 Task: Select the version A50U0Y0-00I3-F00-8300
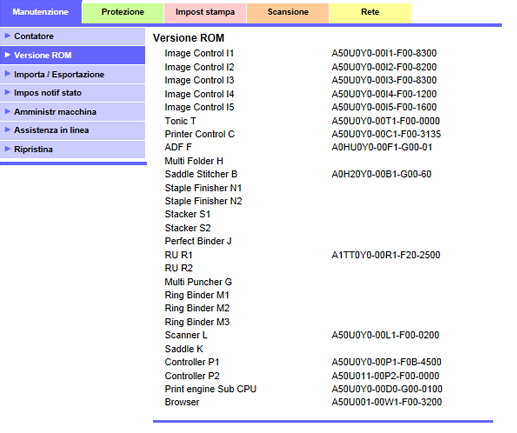click(x=384, y=80)
